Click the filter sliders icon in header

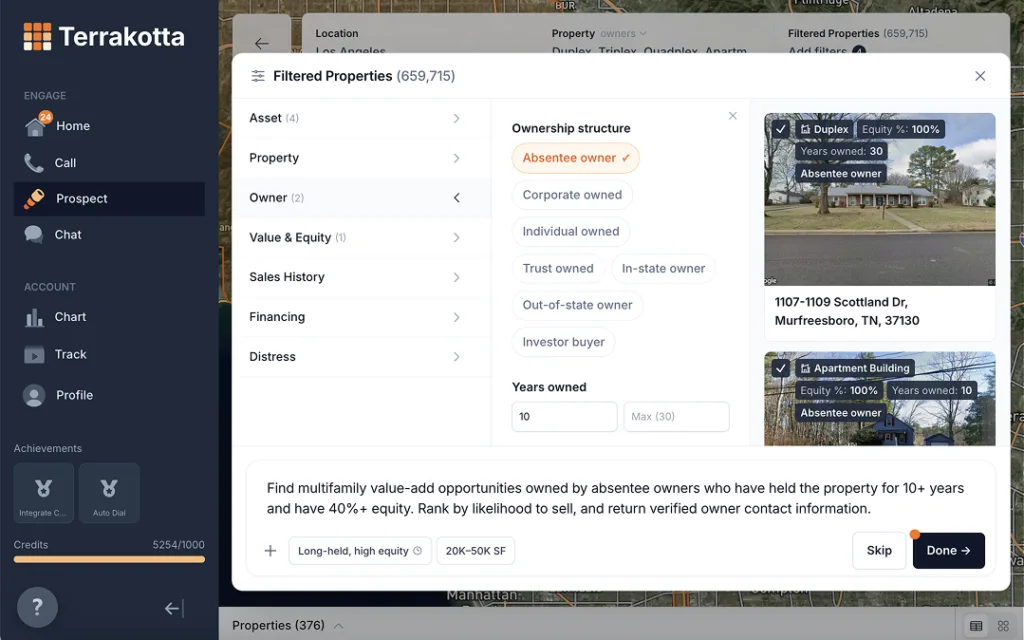pos(258,76)
